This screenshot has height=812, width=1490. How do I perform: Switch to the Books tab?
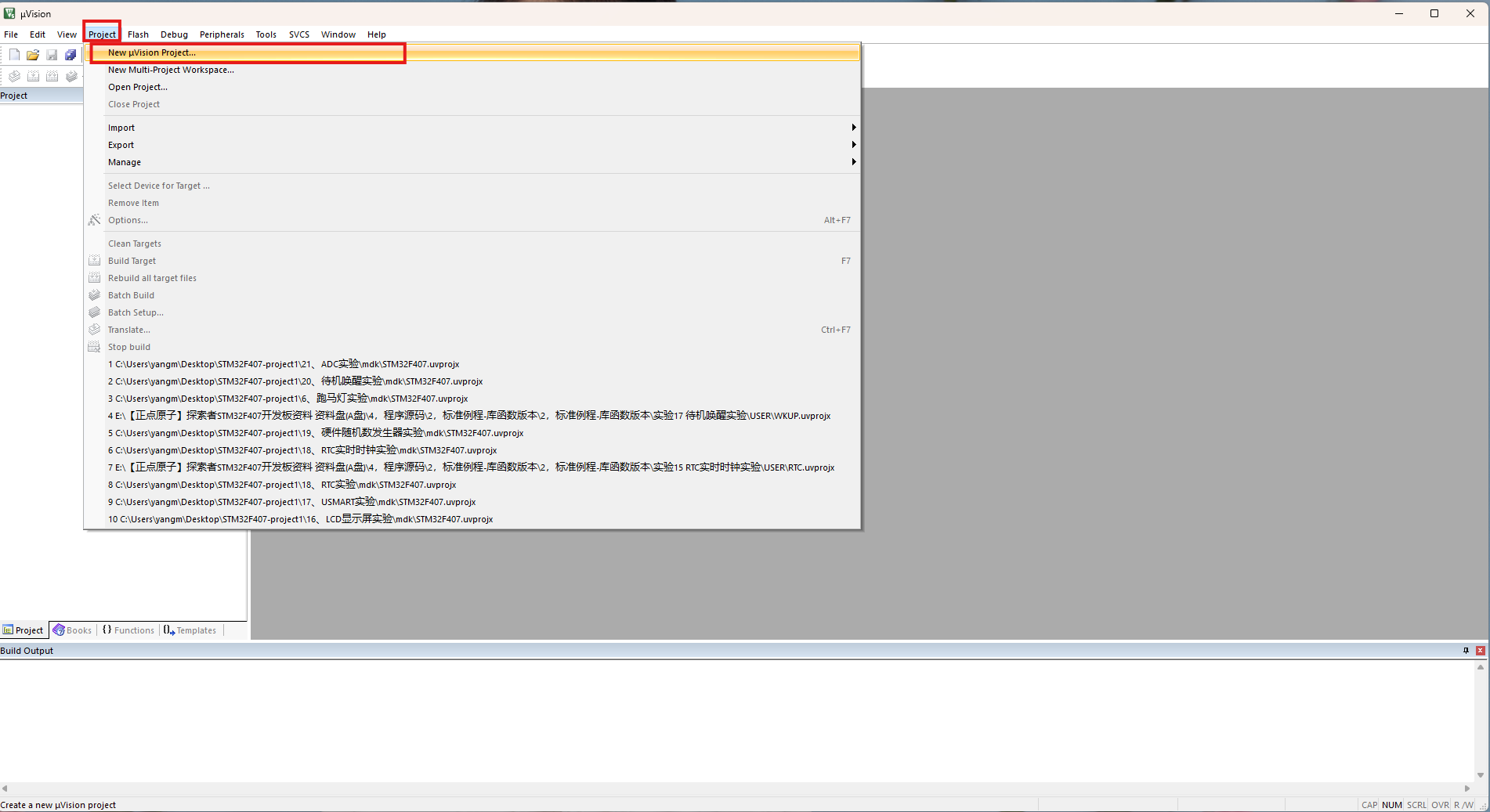coord(73,630)
